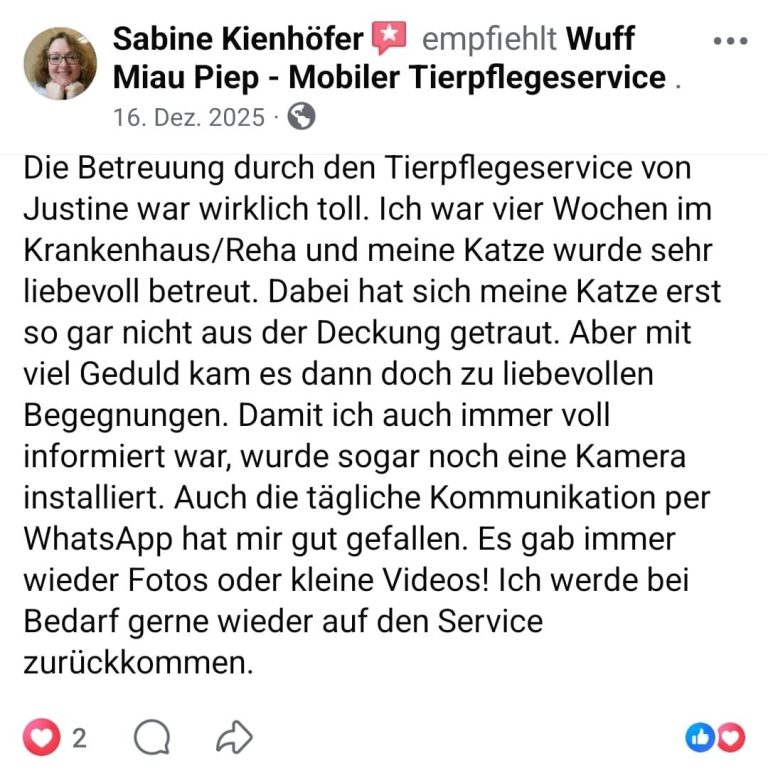Screen dimensions: 768x773
Task: Open Sabine Kienhöfer's profile picture
Action: coord(60,63)
